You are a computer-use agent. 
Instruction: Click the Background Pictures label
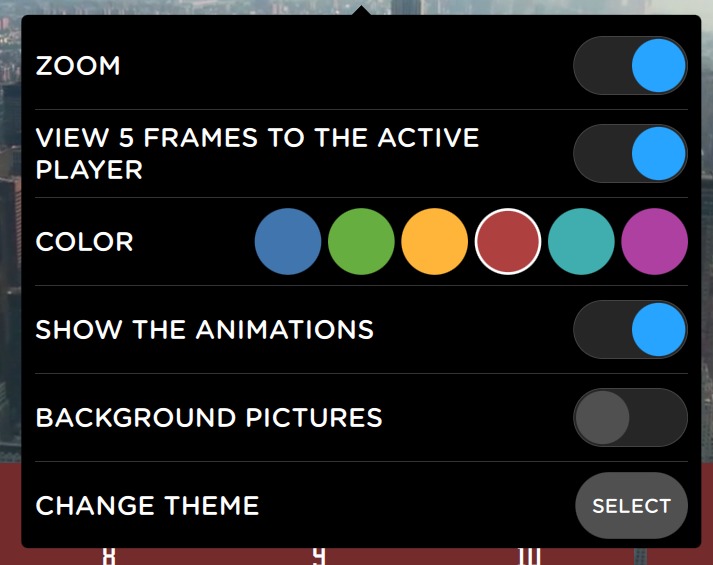pos(209,418)
